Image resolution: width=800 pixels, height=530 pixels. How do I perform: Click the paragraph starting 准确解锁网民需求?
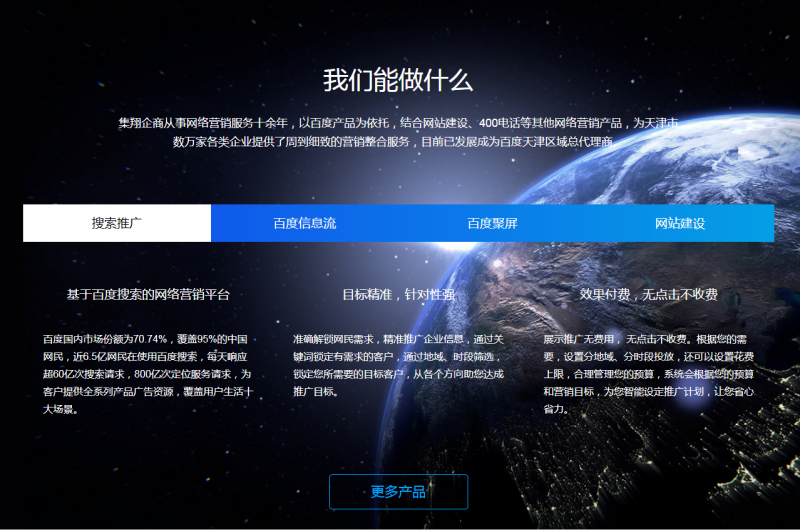[398, 365]
